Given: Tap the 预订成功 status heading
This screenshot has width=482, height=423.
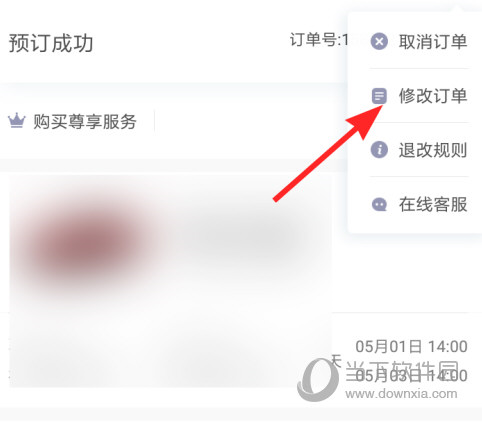Looking at the screenshot, I should coord(51,43).
